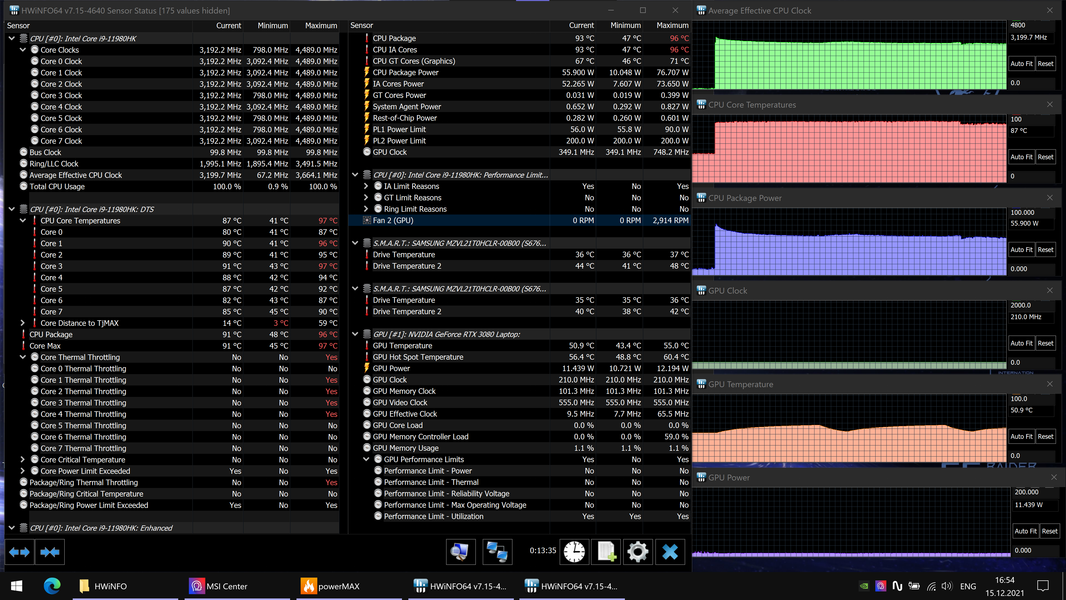Select the Core 3 Thermal Throttling row

172,402
